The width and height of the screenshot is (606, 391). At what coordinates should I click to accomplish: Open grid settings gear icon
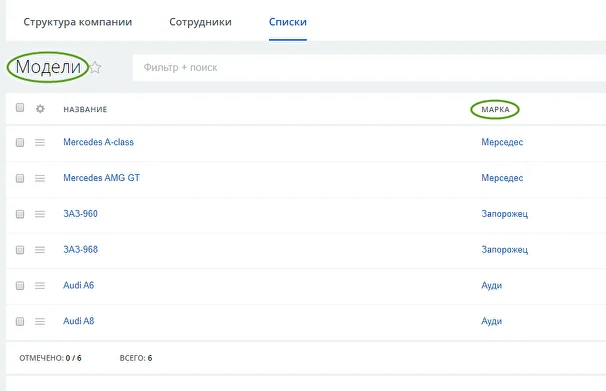pyautogui.click(x=40, y=109)
